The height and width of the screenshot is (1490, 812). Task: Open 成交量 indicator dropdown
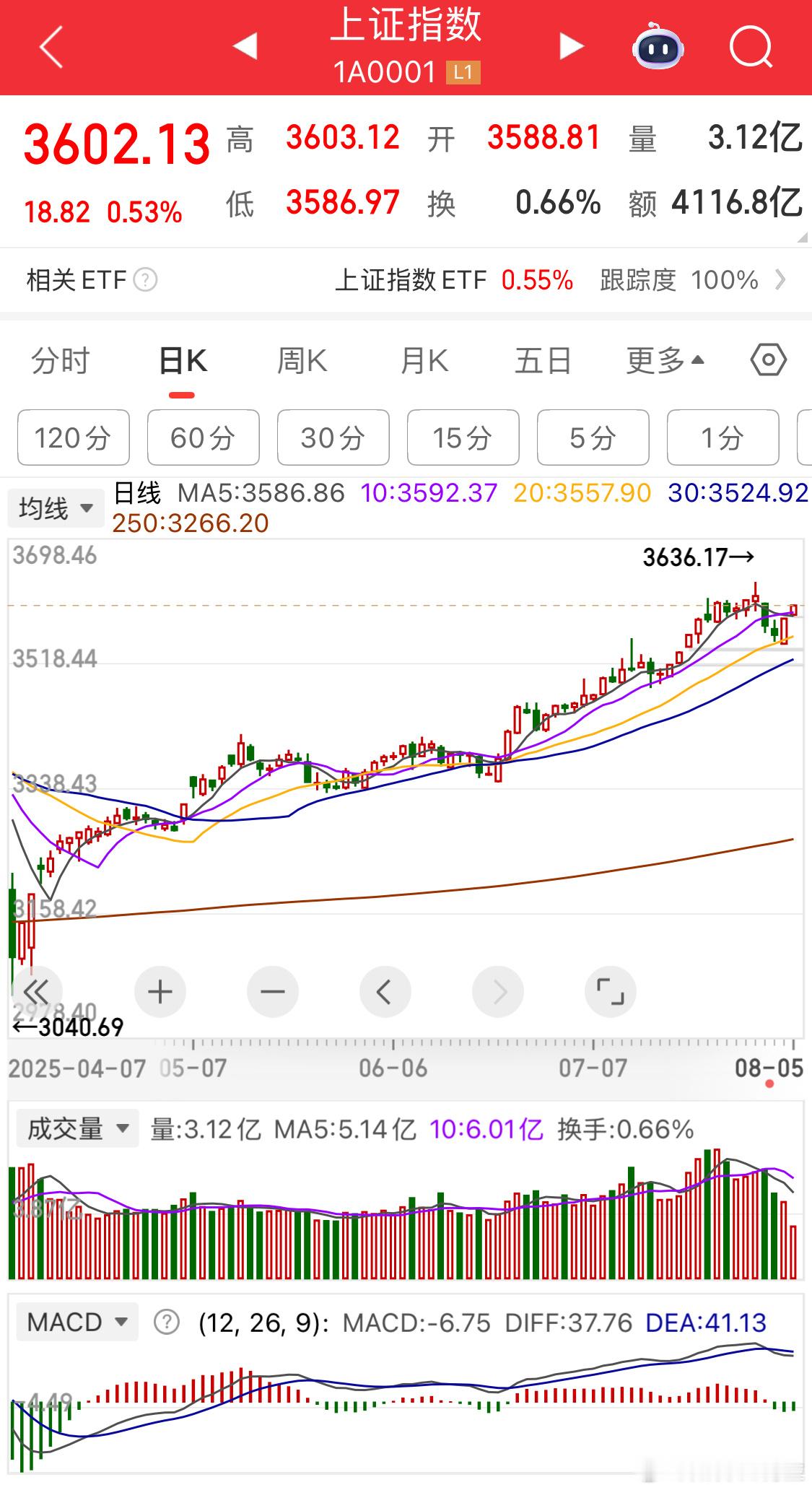[77, 1128]
